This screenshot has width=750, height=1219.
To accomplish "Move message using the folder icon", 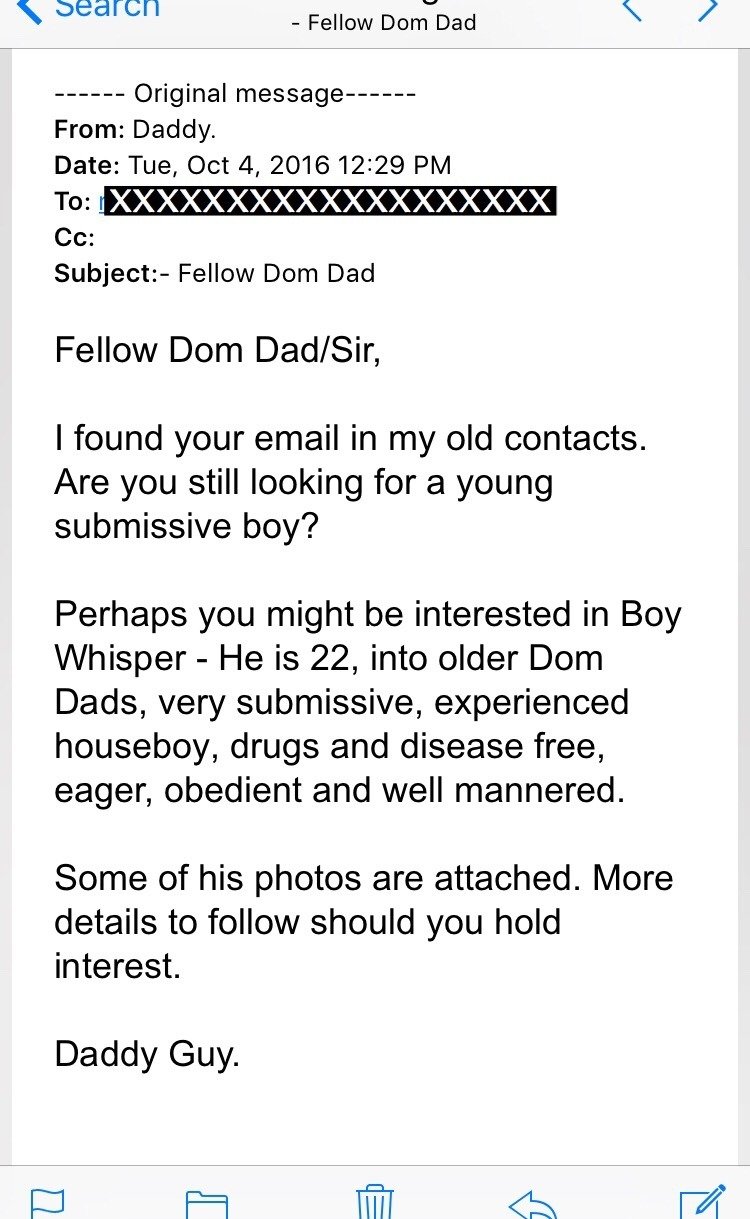I will tap(207, 1201).
